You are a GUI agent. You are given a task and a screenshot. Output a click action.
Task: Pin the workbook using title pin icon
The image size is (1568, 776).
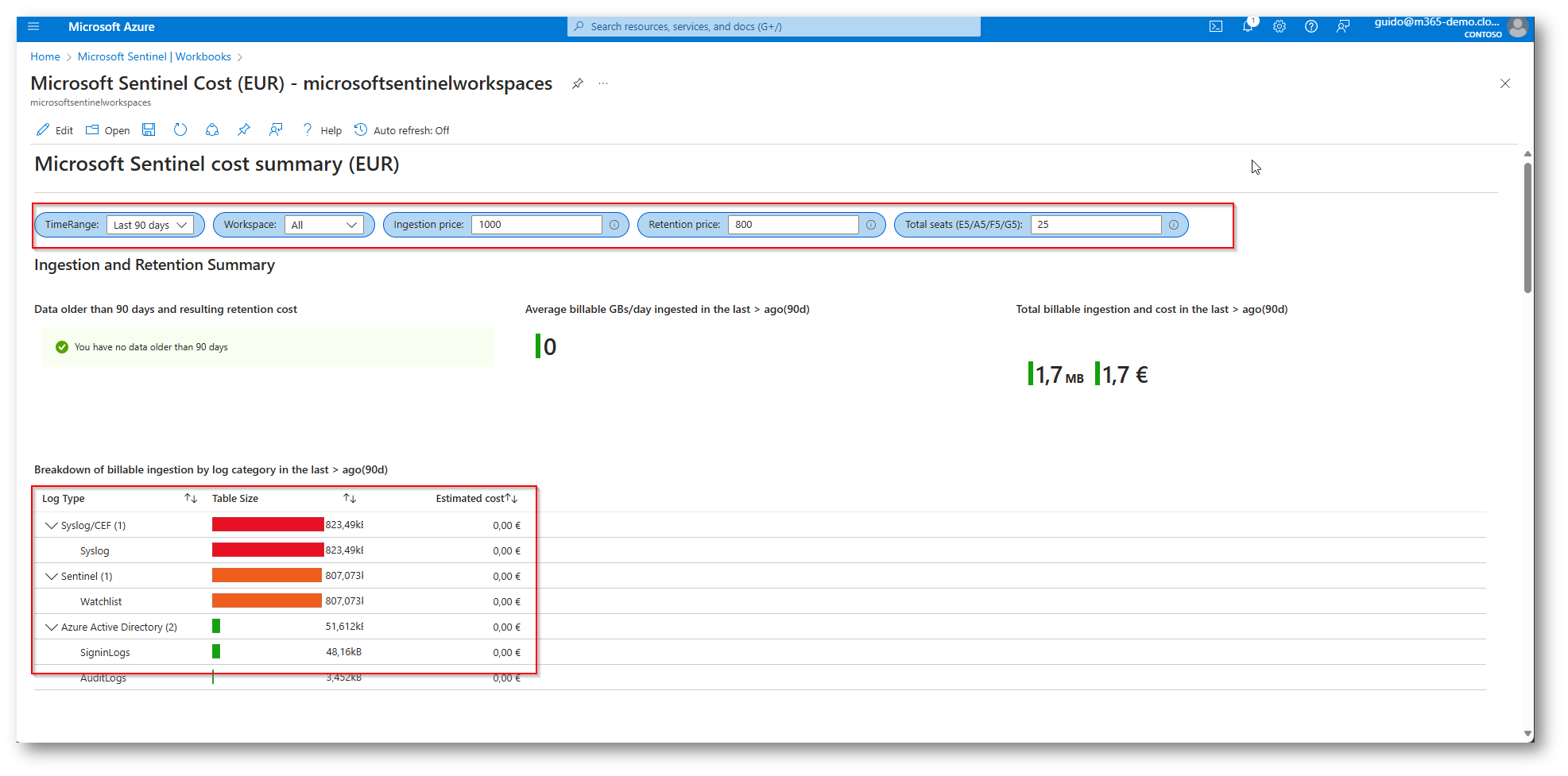578,83
